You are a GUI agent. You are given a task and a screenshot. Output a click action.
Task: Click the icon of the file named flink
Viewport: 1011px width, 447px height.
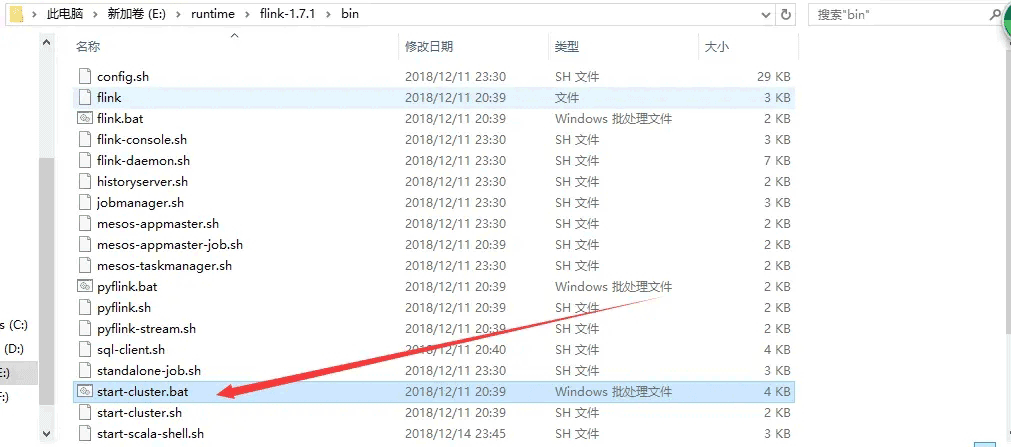tap(85, 97)
